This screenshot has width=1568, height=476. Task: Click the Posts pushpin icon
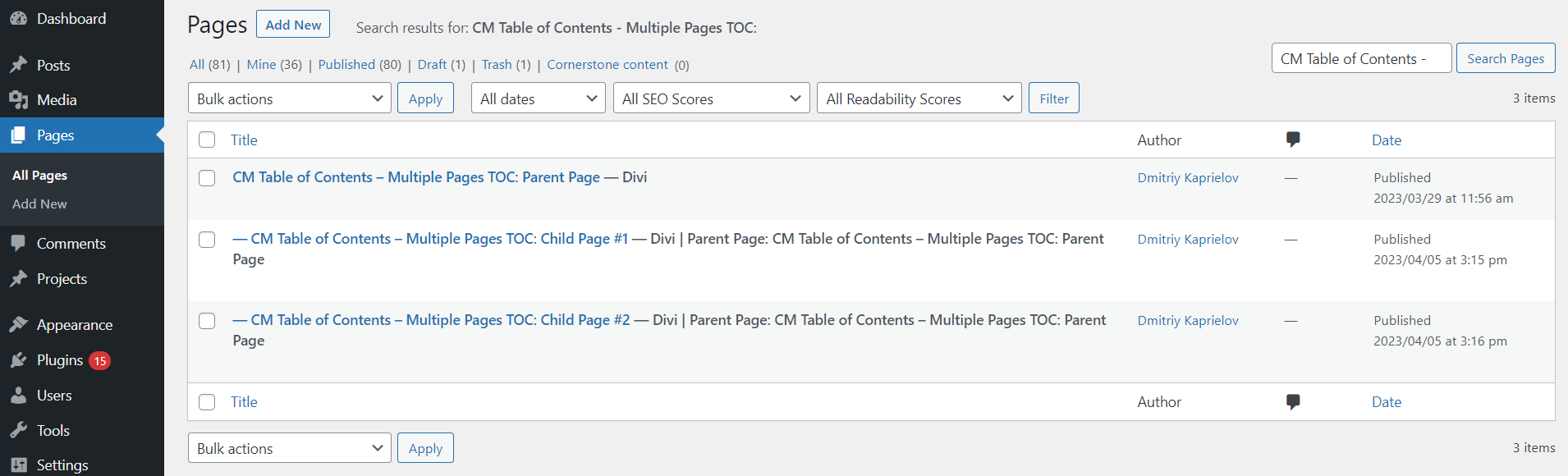[x=18, y=65]
